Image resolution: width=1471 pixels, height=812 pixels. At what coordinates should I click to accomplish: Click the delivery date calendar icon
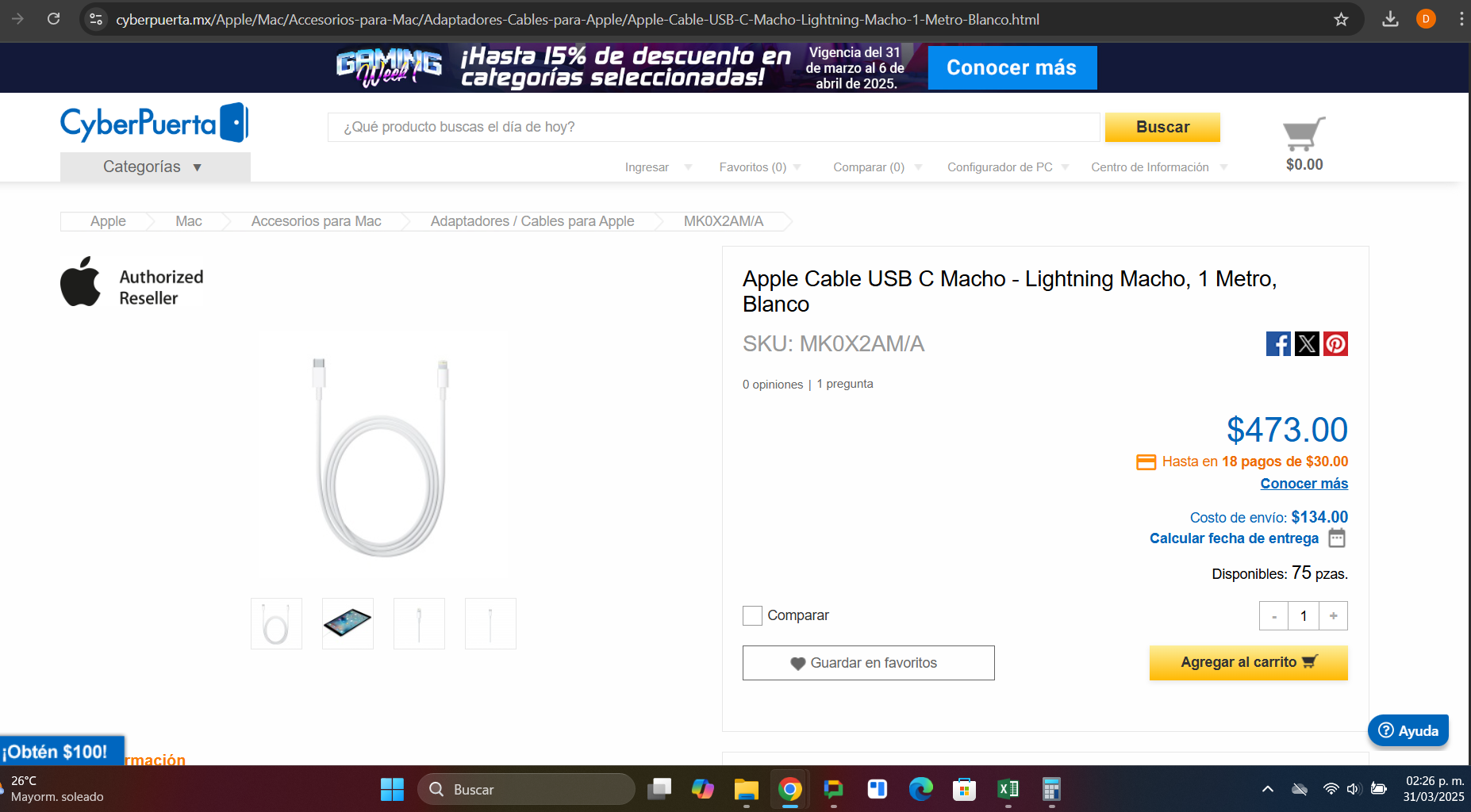[1337, 538]
